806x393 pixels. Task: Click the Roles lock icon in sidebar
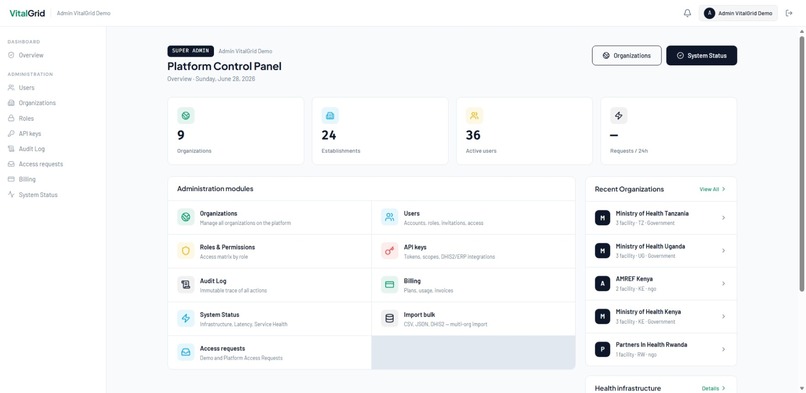[11, 118]
